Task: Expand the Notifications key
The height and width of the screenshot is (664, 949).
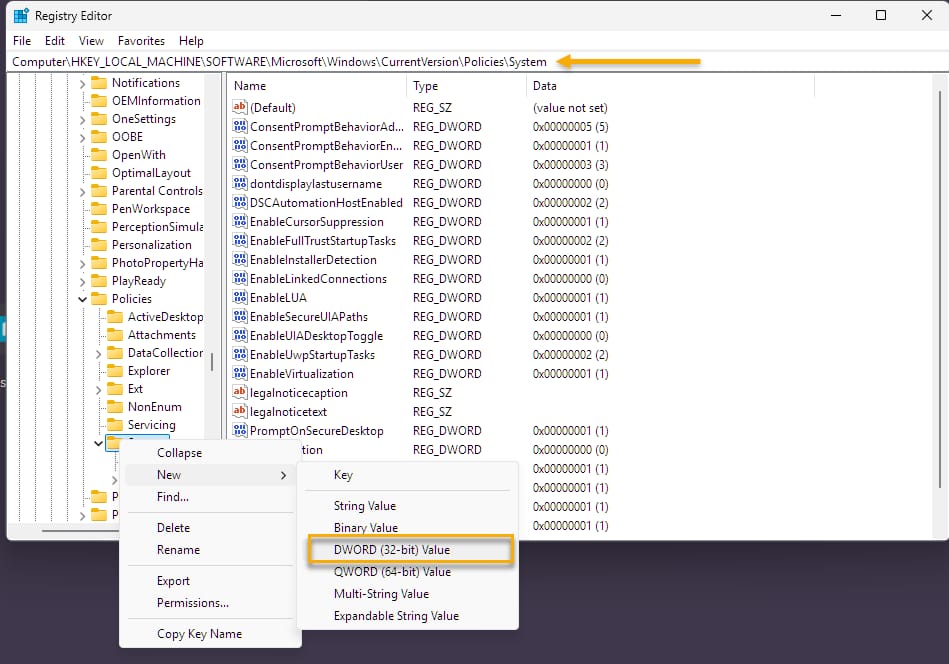Action: [83, 84]
